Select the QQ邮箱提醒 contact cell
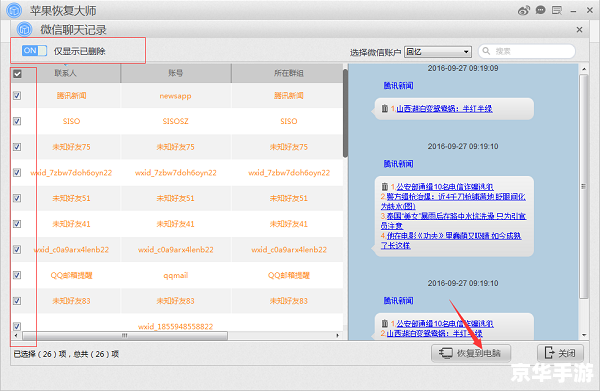 point(72,275)
